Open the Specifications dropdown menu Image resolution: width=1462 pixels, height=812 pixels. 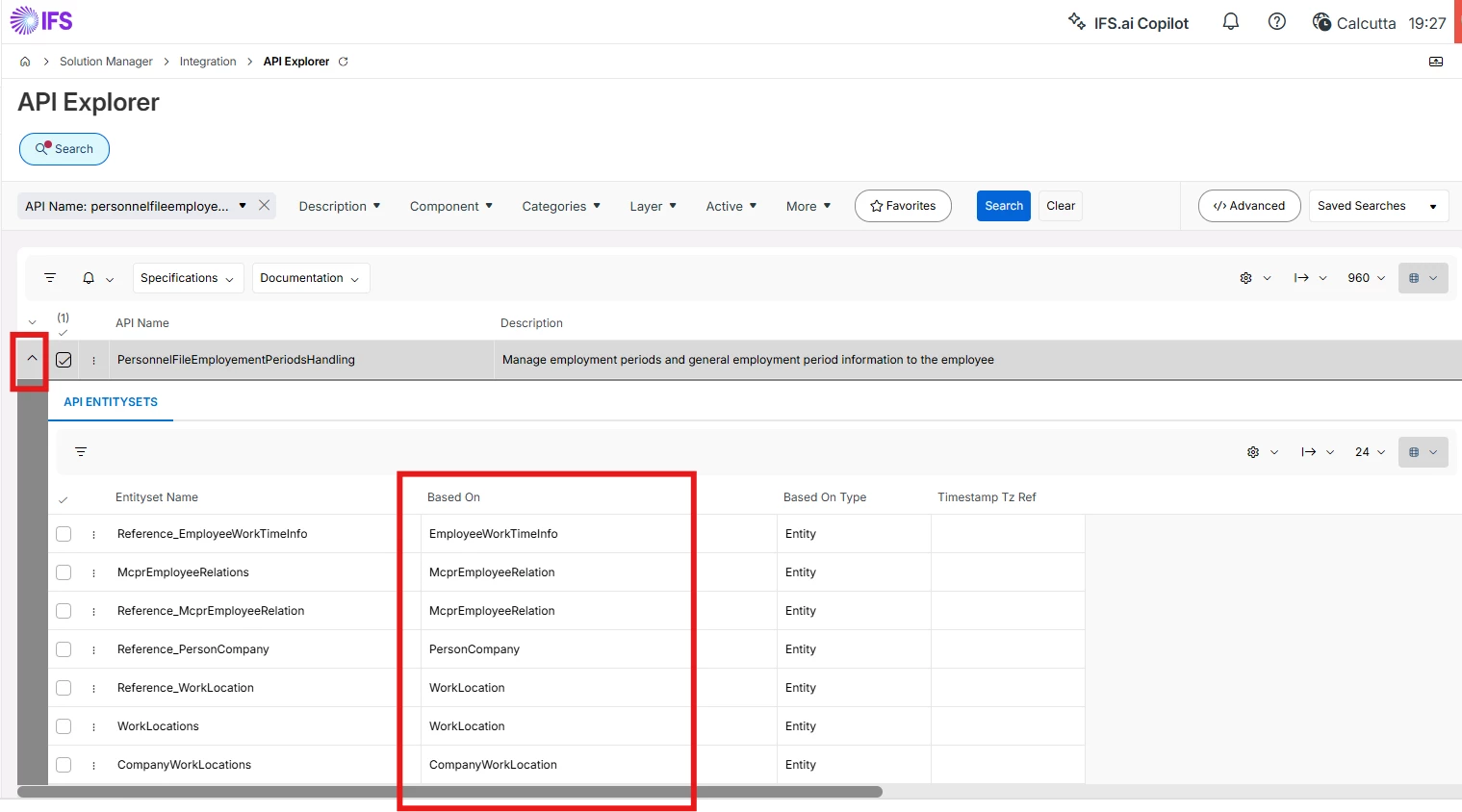pos(188,278)
